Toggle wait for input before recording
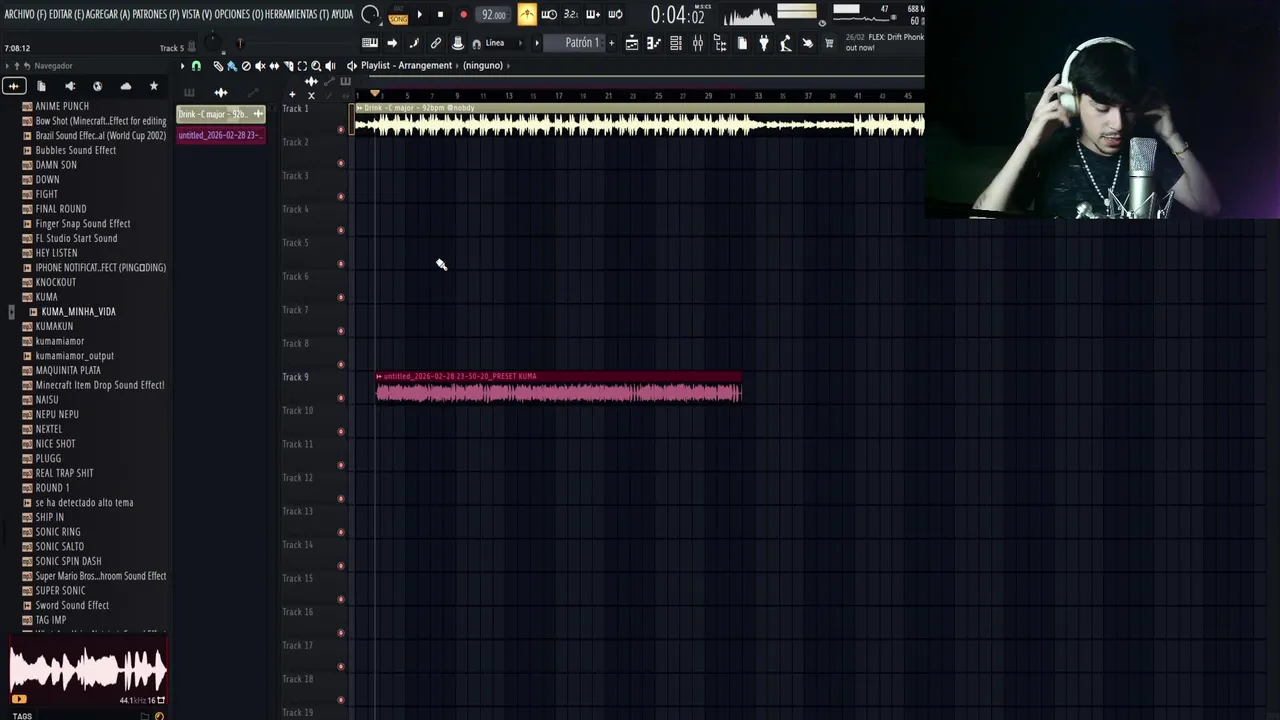 click(549, 14)
